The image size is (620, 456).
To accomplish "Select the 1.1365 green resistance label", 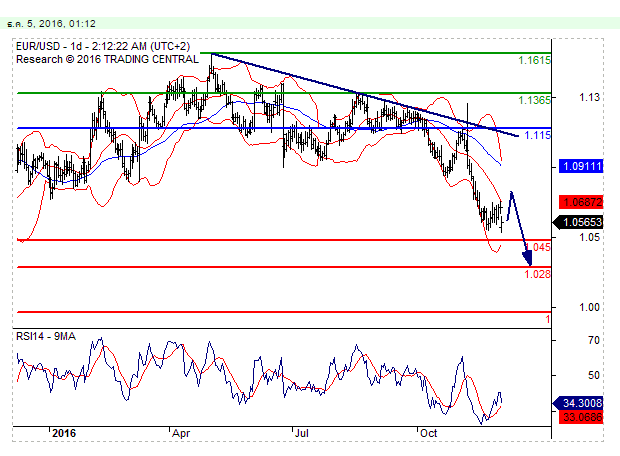I will coord(534,100).
